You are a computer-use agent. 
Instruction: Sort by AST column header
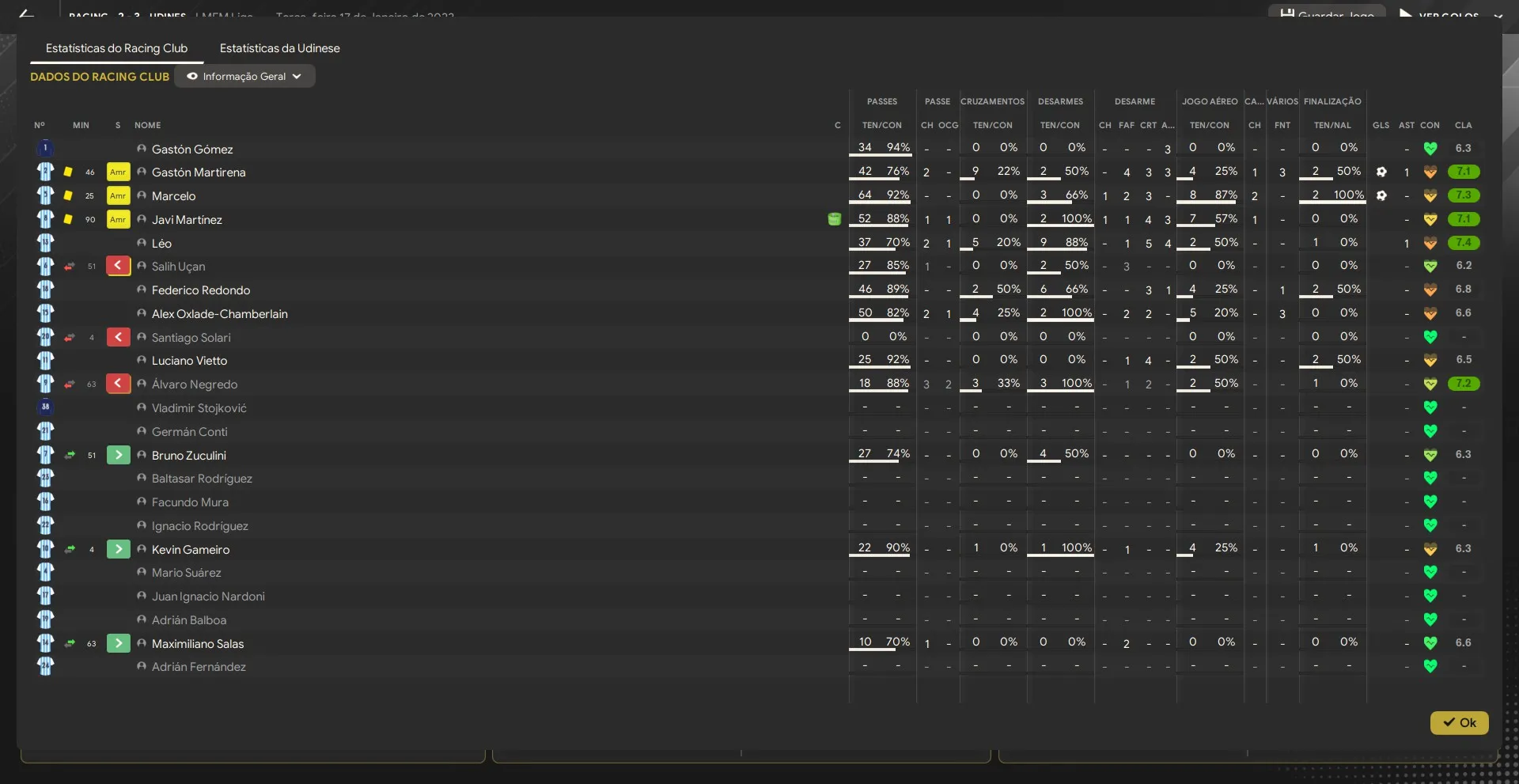click(1407, 125)
